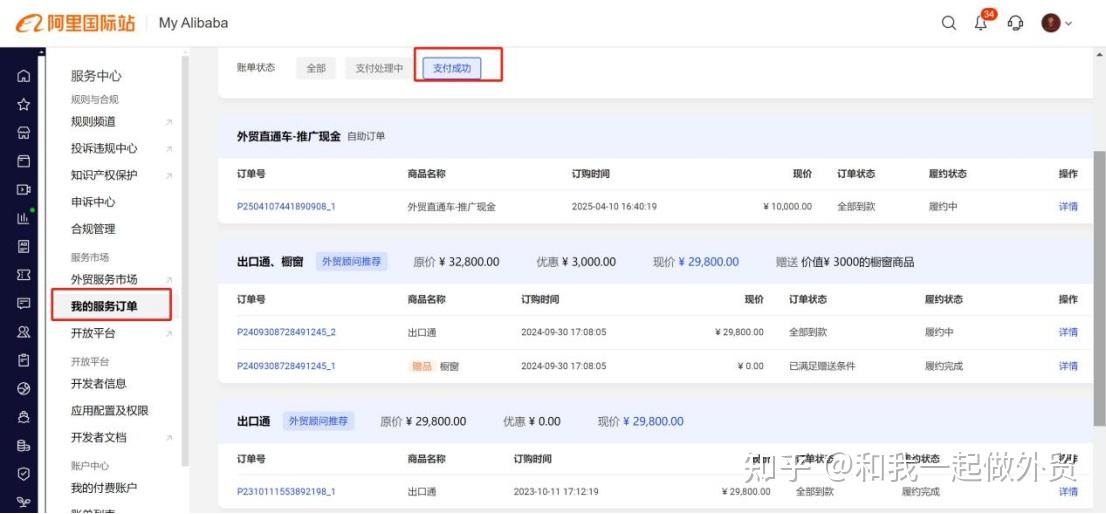Click the service menu panel scrollbar
The height and width of the screenshot is (514, 1106).
click(185, 261)
